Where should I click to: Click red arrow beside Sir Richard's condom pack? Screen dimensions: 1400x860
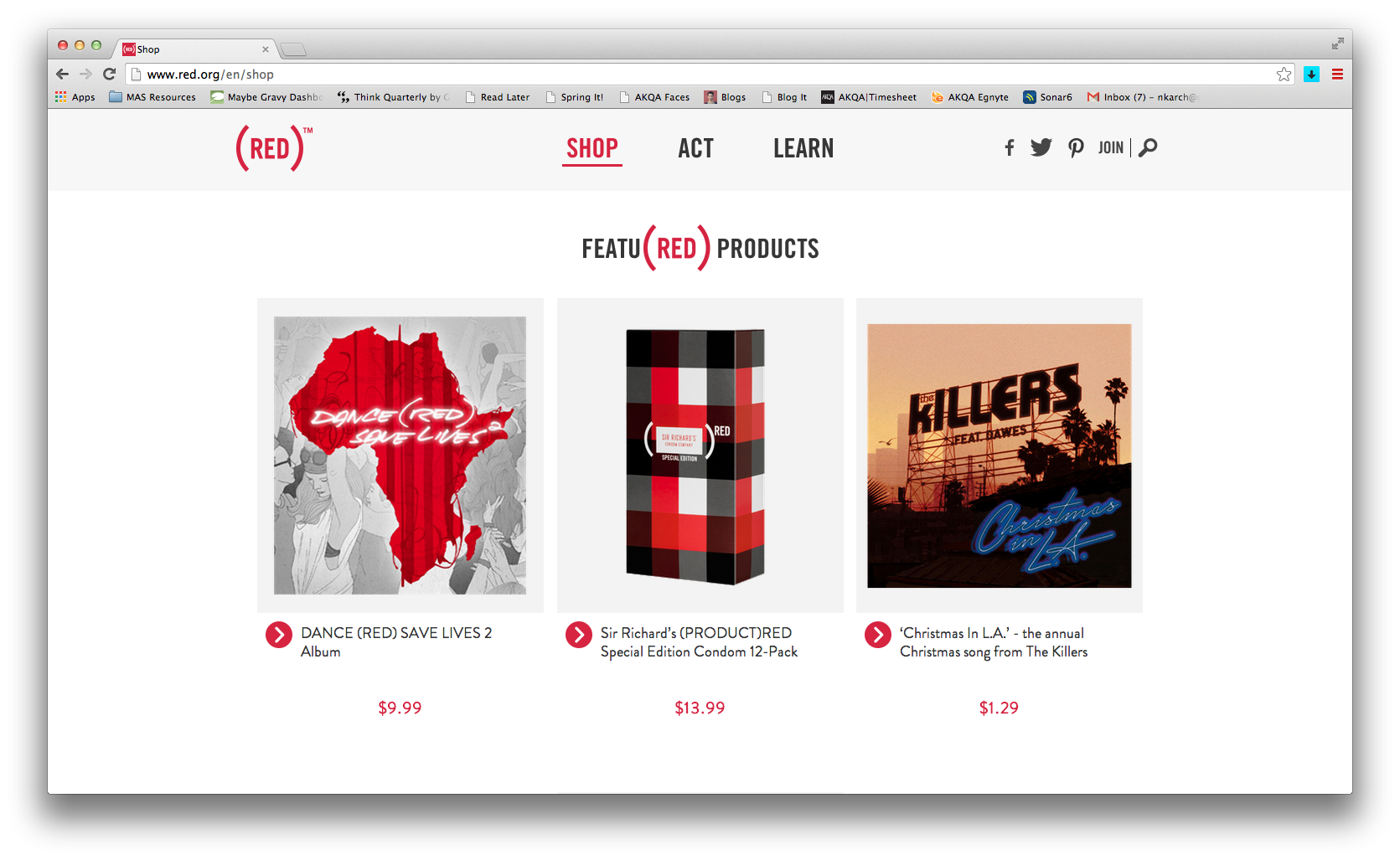pos(579,635)
